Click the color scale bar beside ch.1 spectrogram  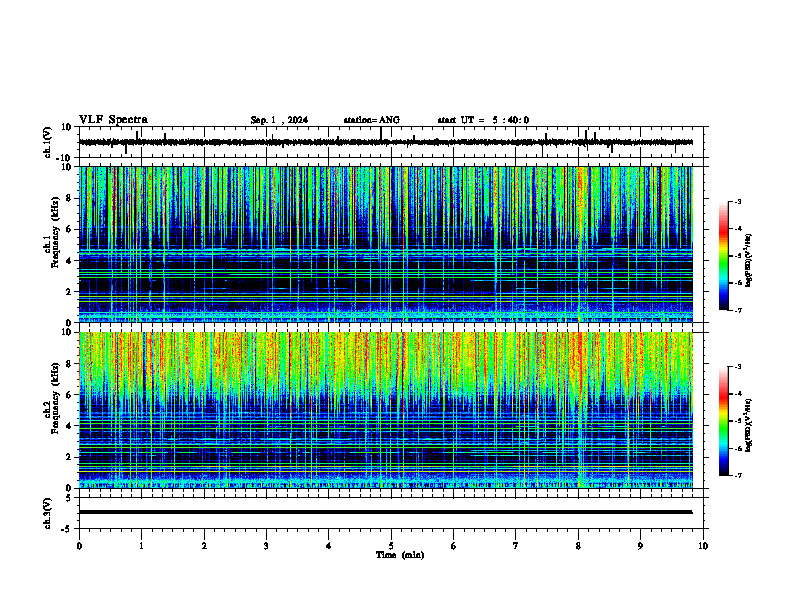[724, 256]
